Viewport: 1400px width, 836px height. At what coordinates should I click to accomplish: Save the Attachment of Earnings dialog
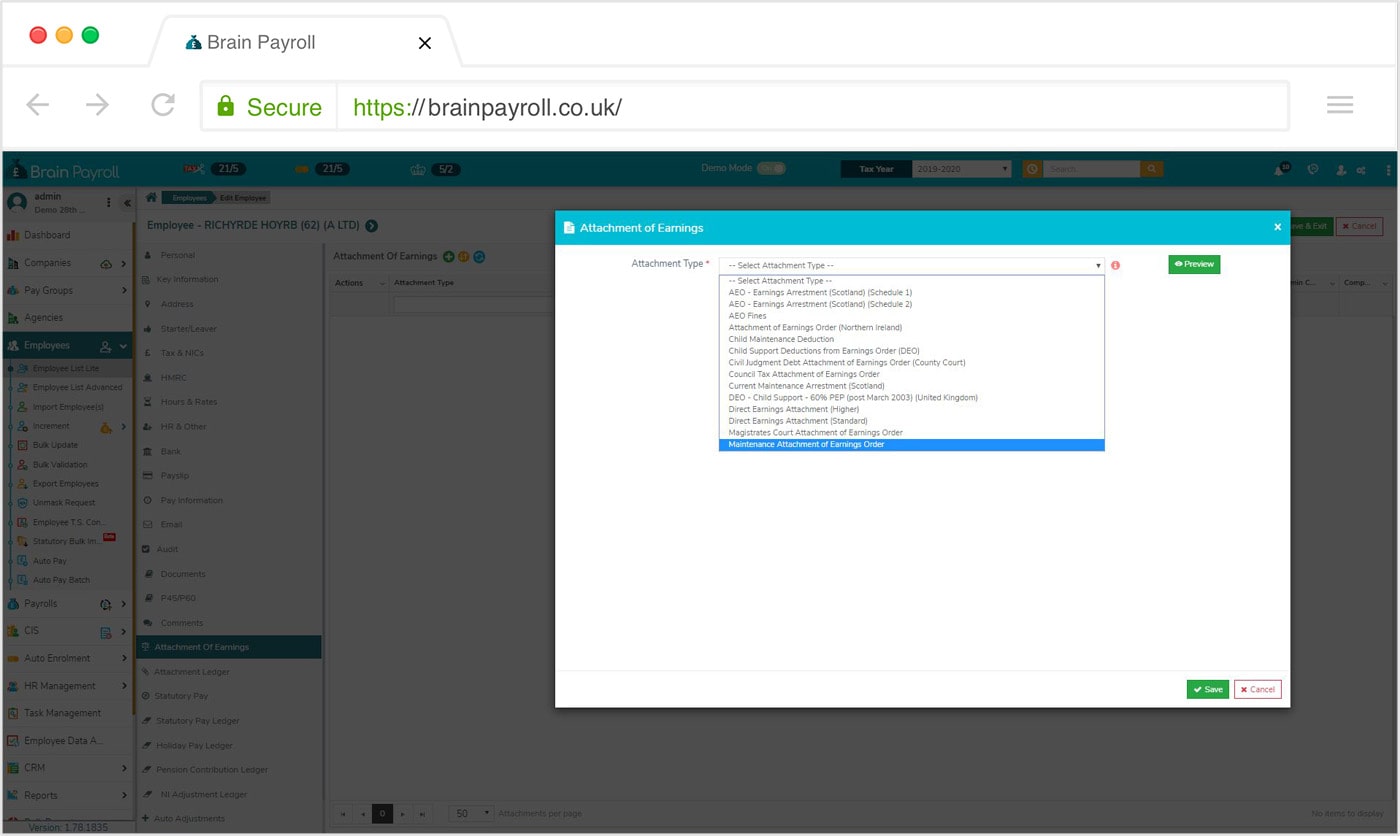tap(1208, 689)
